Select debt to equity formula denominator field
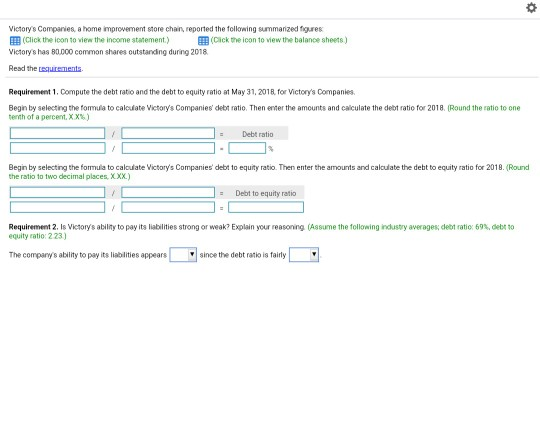540x425 pixels. coord(168,192)
